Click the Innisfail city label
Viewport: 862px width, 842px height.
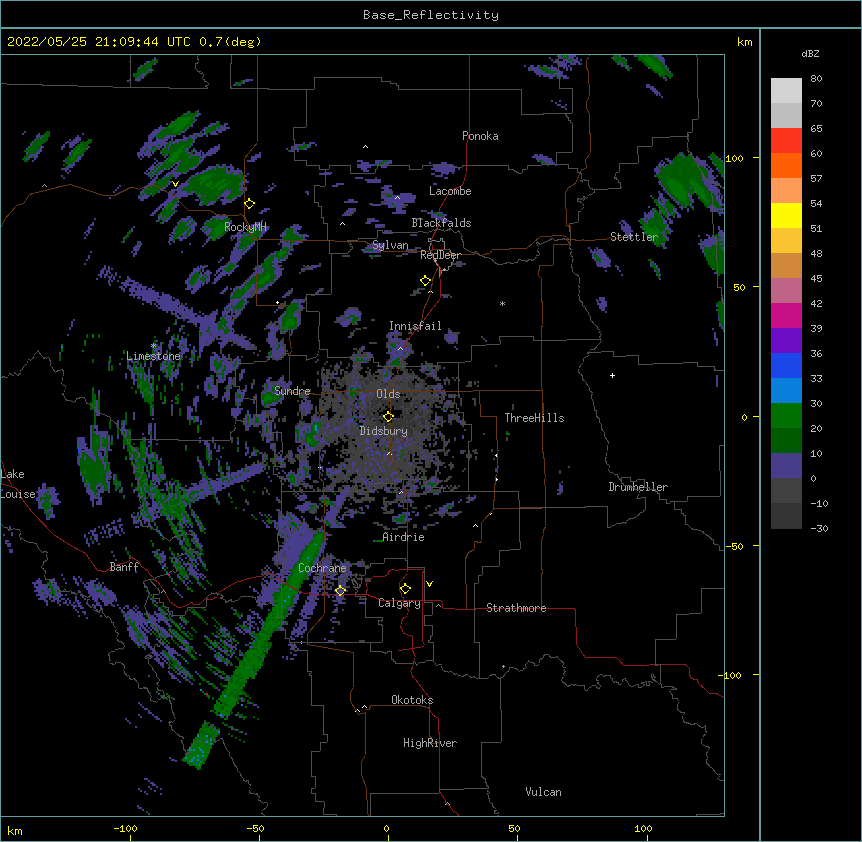point(415,326)
